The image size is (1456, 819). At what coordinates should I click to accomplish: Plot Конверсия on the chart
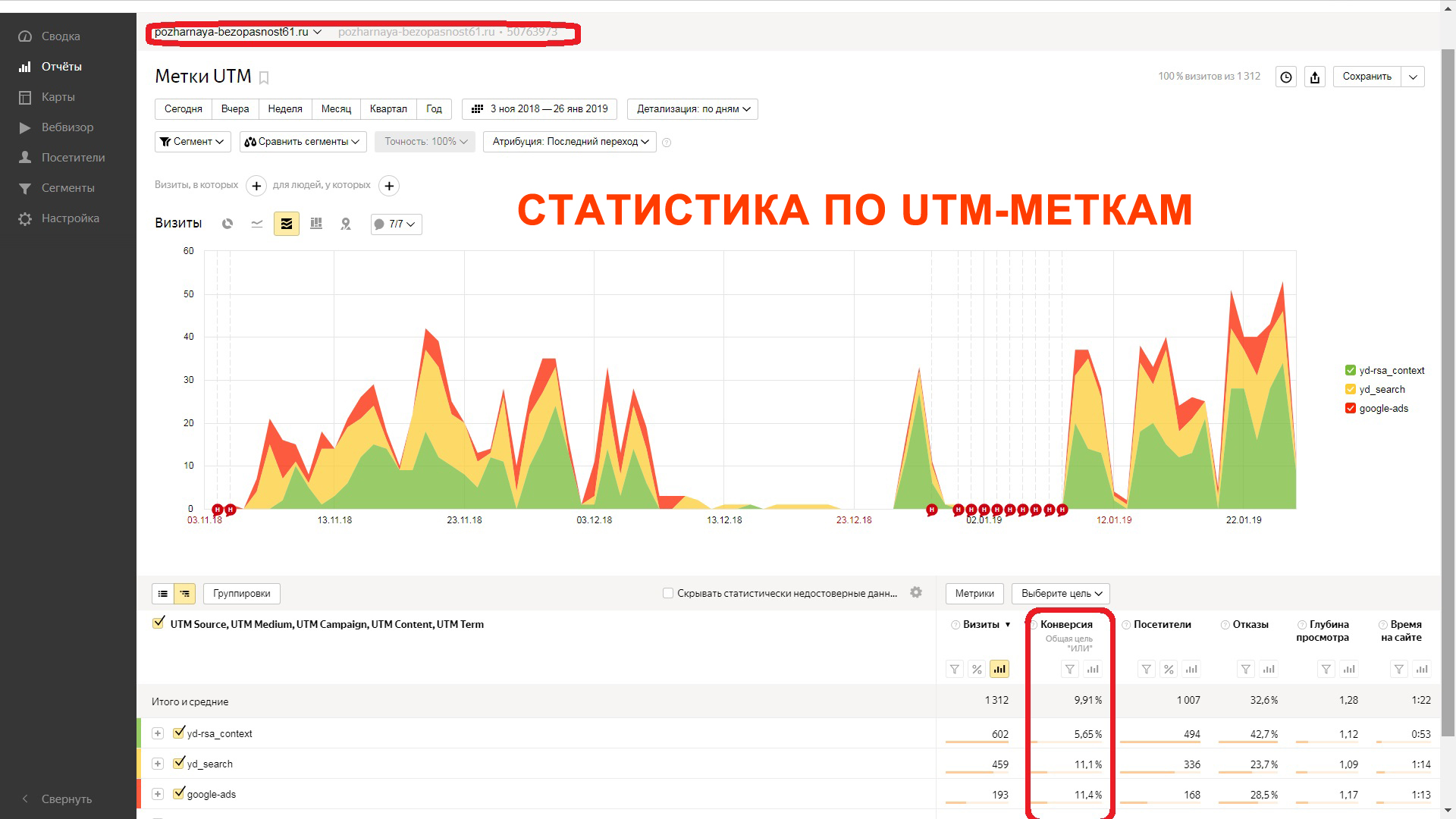pos(1092,670)
